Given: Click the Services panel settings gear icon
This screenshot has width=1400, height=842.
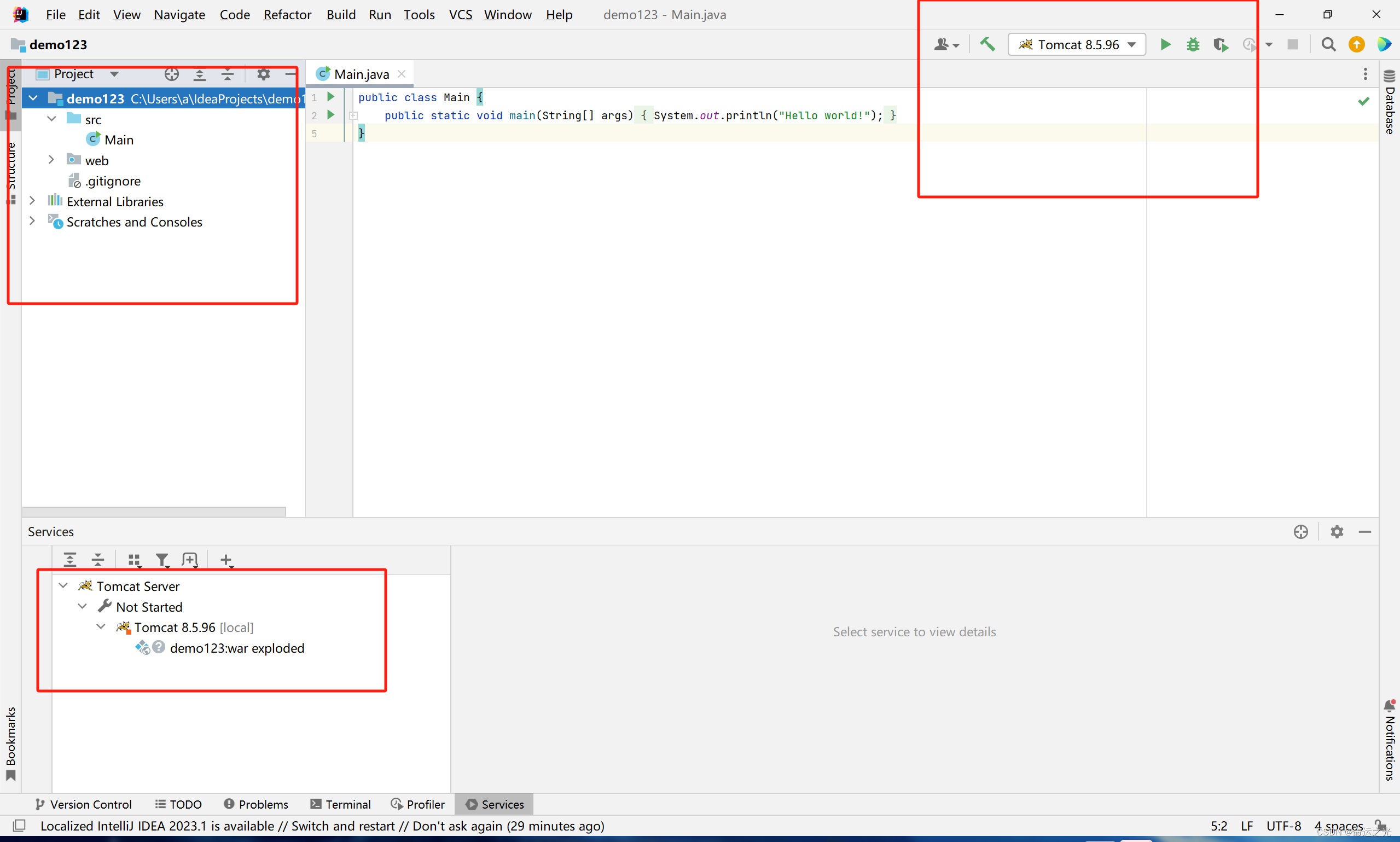Looking at the screenshot, I should 1337,532.
